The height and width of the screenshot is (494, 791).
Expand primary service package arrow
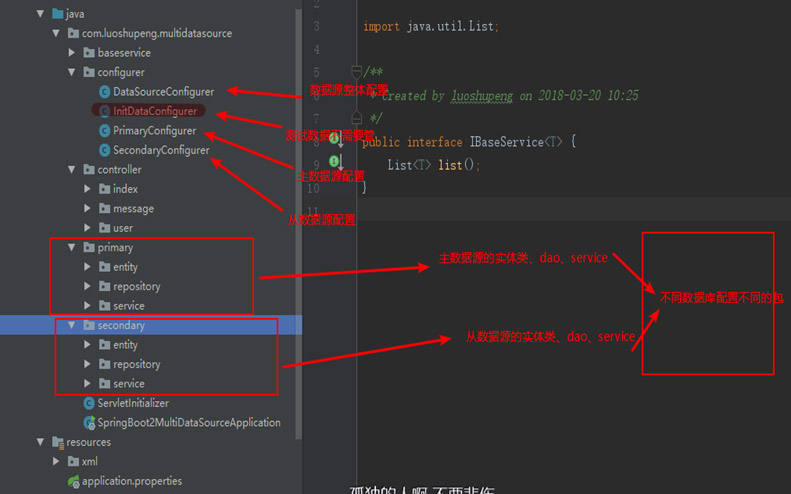click(87, 305)
